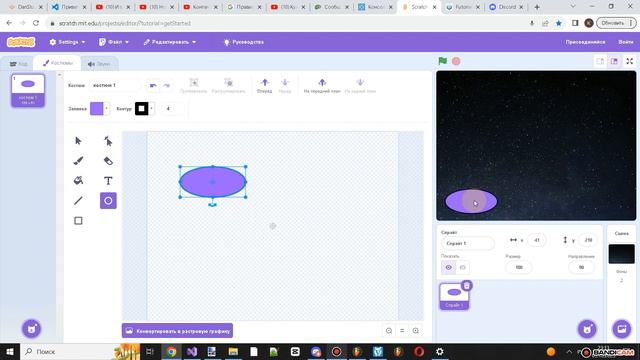Image resolution: width=640 pixels, height=360 pixels.
Task: Select the stage backdrop thumbnail
Action: 622,253
